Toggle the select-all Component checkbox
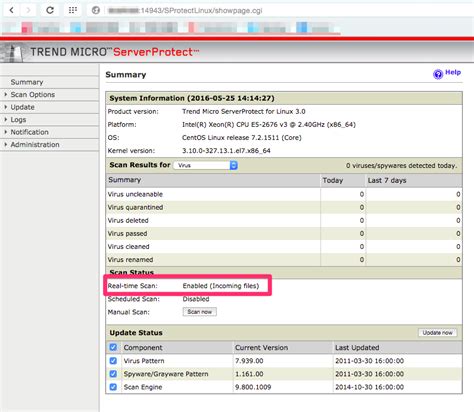 [113, 347]
